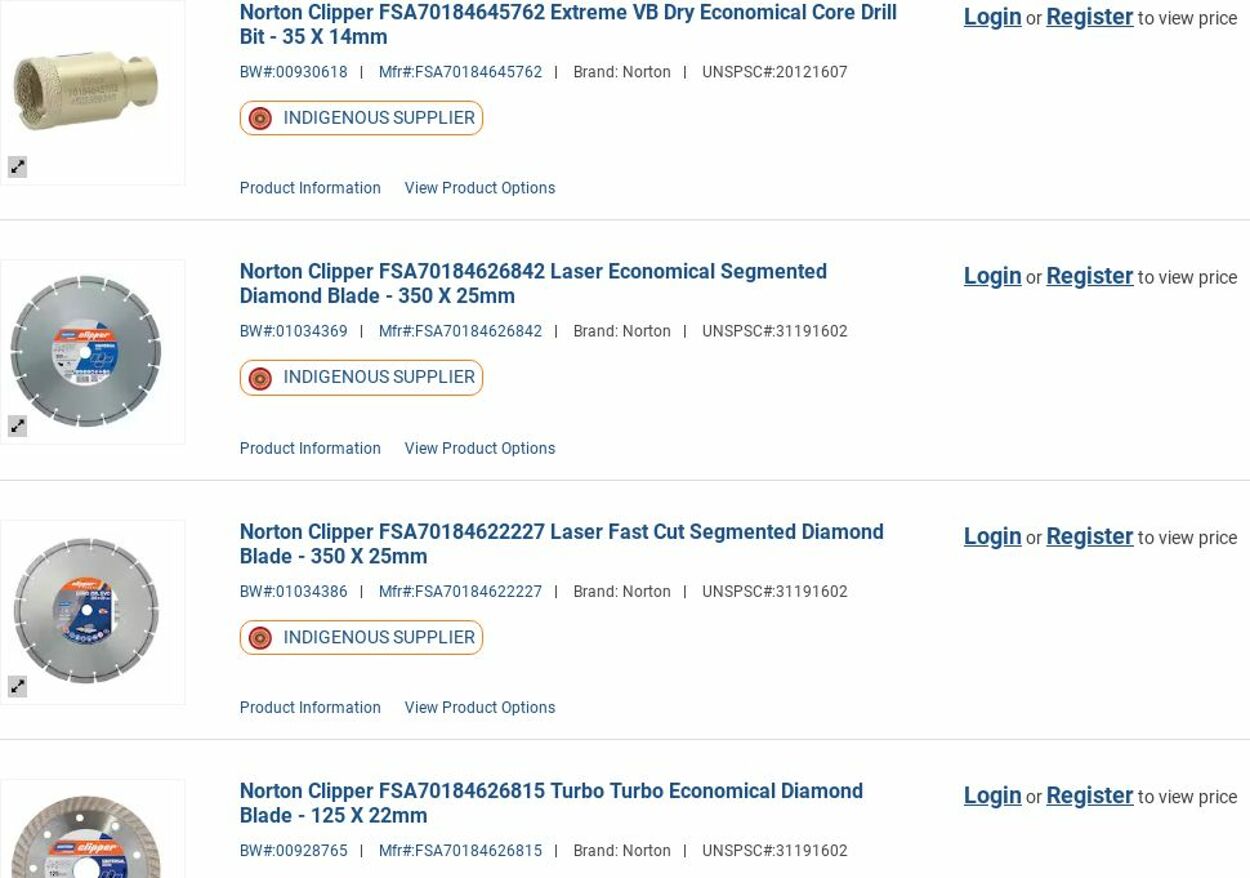This screenshot has height=878, width=1250.
Task: Open the Laser Fast Cut blade thumbnail
Action: [x=87, y=610]
